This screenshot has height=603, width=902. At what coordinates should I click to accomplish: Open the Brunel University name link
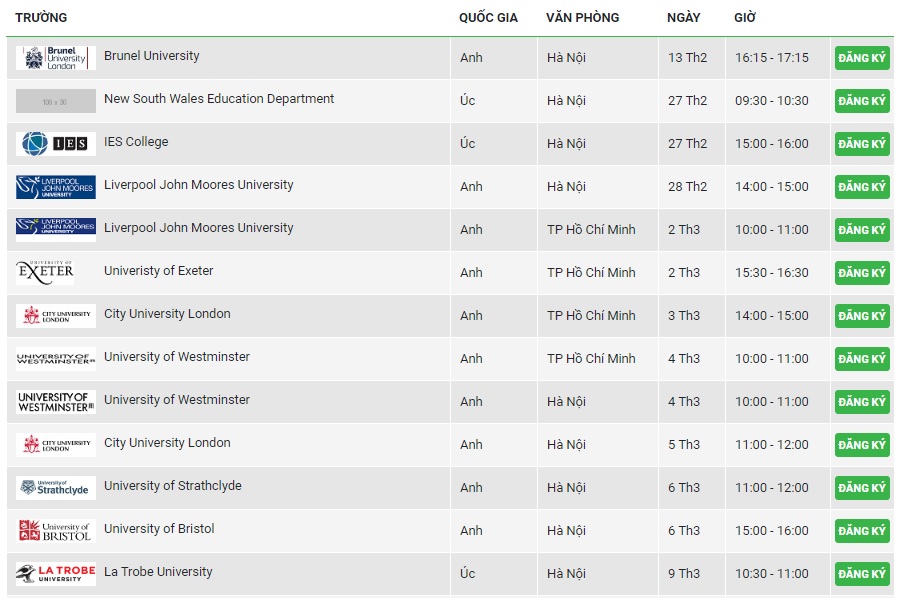(152, 56)
